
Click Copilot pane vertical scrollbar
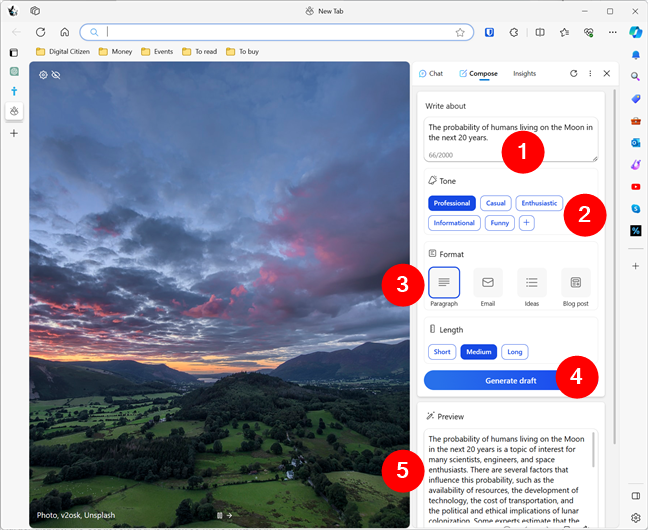point(615,267)
